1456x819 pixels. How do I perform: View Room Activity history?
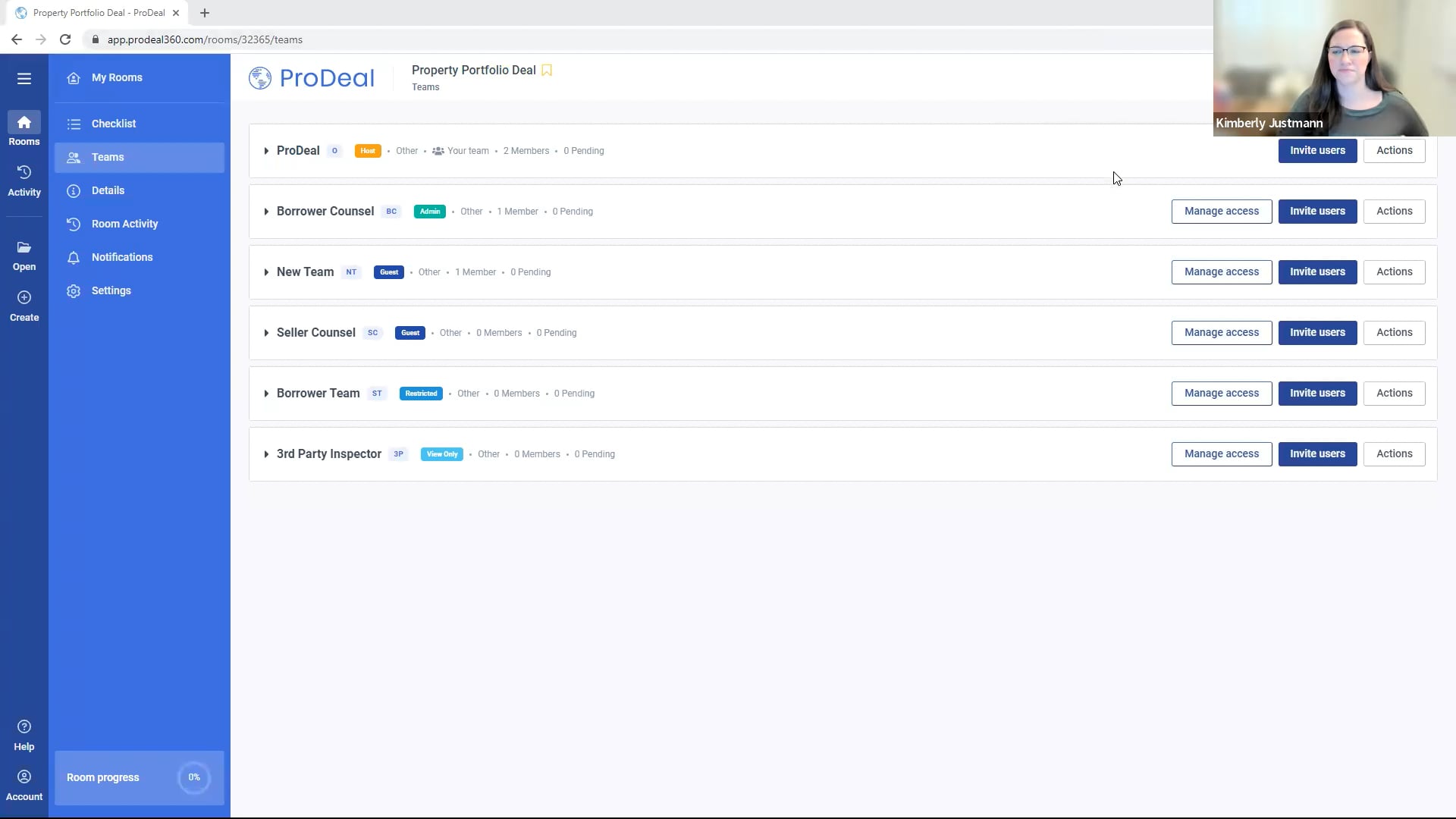tap(124, 224)
